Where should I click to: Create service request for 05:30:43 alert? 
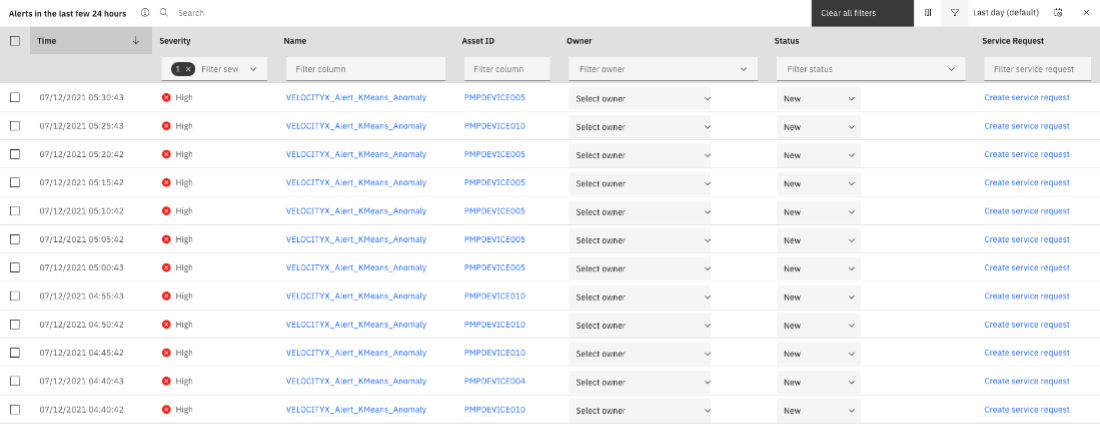[x=1027, y=97]
